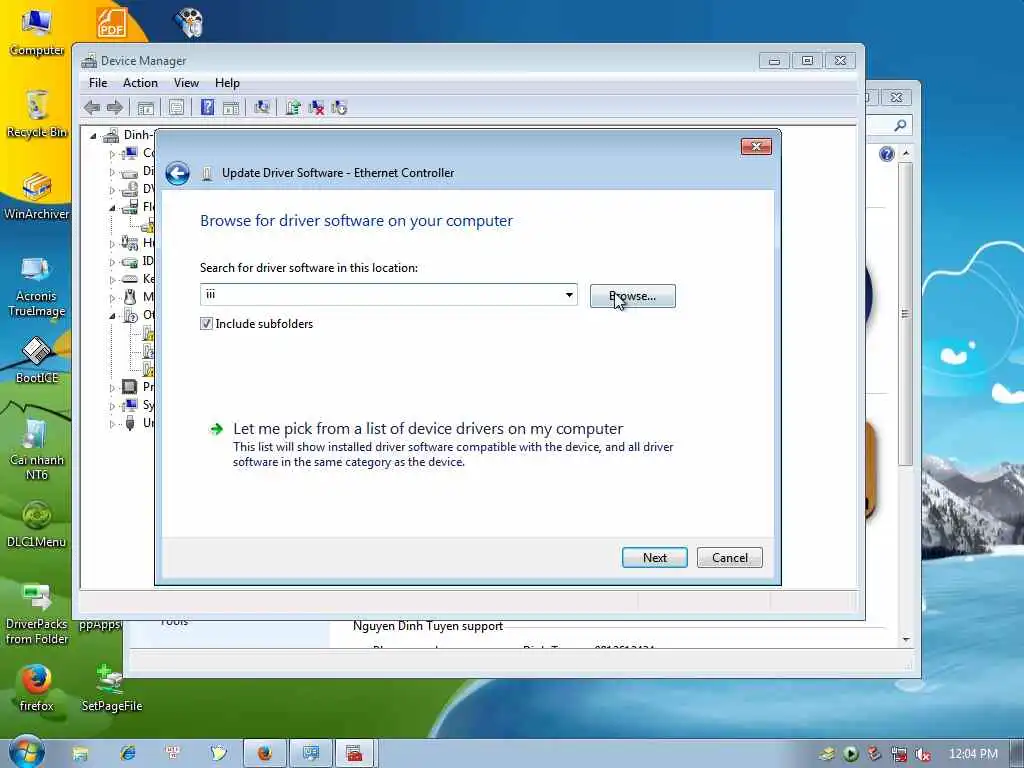Open the PDF reader desktop icon
The height and width of the screenshot is (768, 1024).
(112, 22)
